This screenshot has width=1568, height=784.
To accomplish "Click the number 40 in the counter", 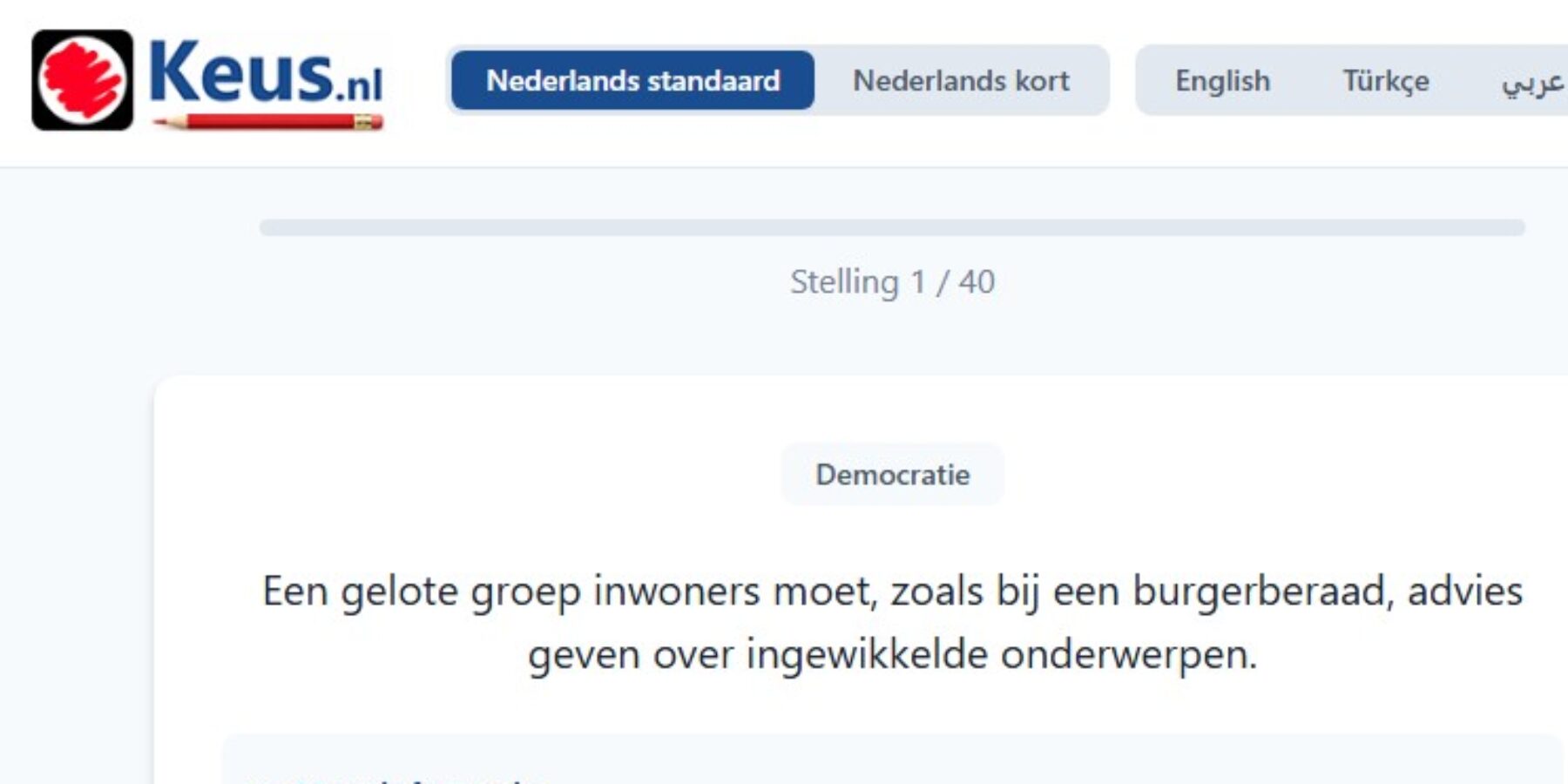I will point(977,282).
